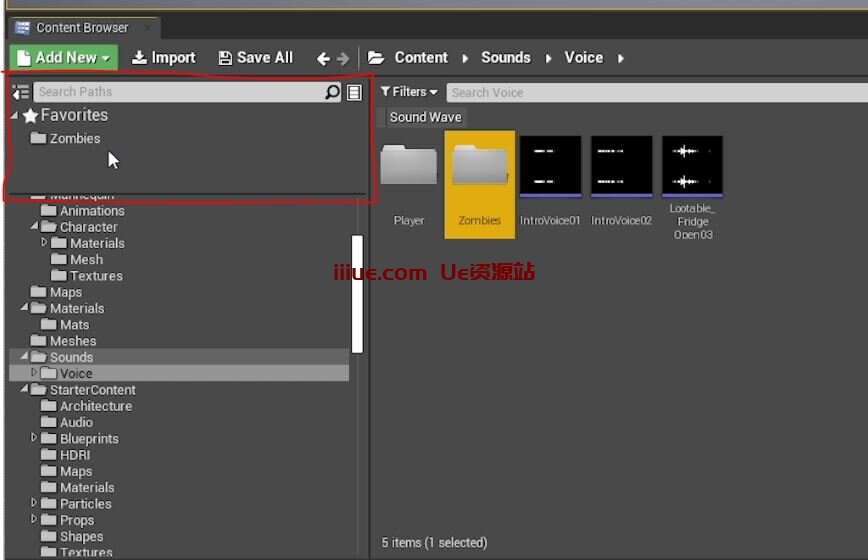This screenshot has height=560, width=868.
Task: Open the Add New dropdown
Action: tap(64, 58)
